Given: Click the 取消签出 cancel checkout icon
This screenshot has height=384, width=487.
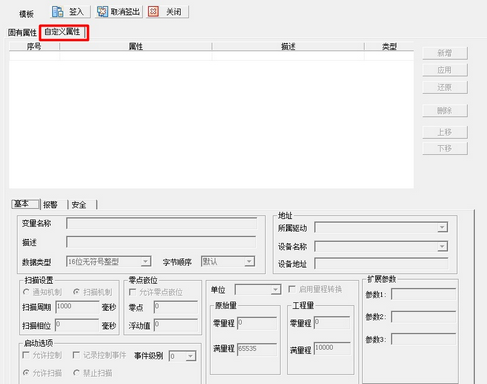Looking at the screenshot, I should (102, 12).
